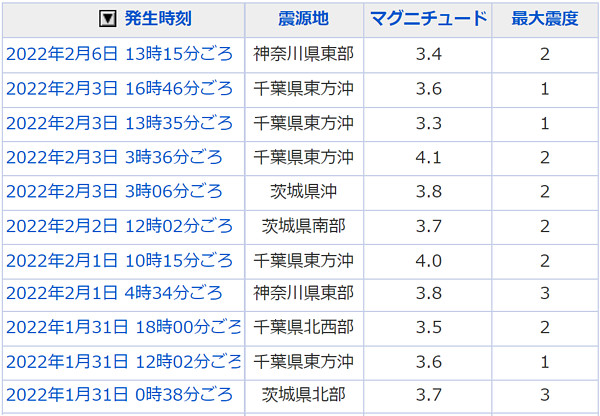Select the 茨城県沖 epicenter cell
This screenshot has width=600, height=416.
pos(303,191)
